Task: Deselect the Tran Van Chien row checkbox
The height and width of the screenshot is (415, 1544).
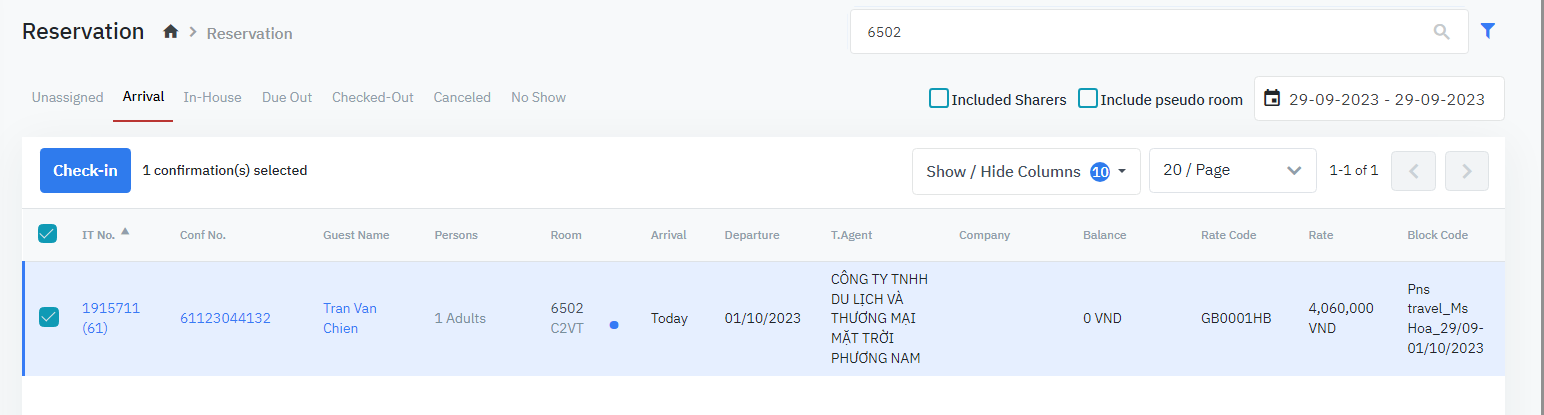Action: pos(48,317)
